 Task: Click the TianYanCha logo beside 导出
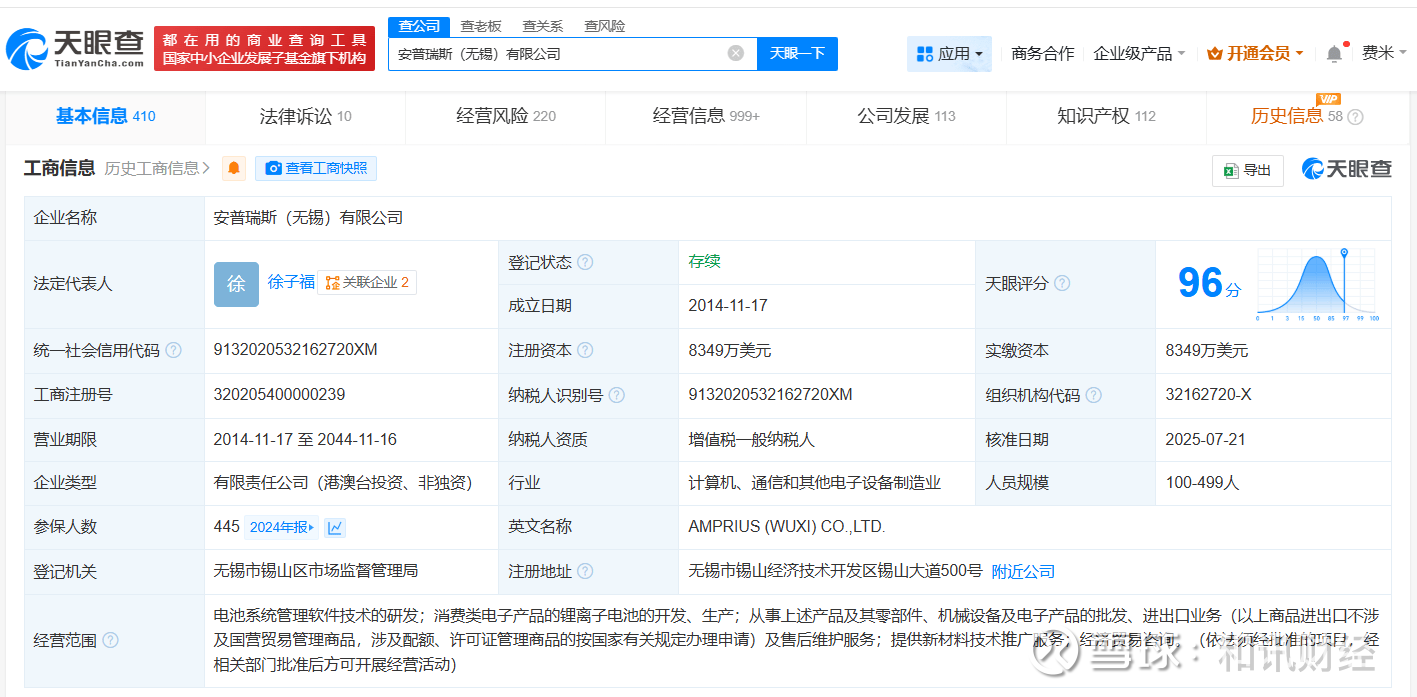pos(1346,169)
